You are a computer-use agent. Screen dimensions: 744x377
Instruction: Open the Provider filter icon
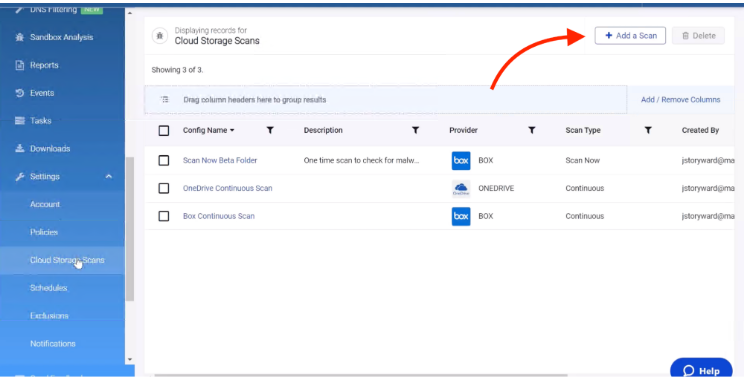click(532, 130)
